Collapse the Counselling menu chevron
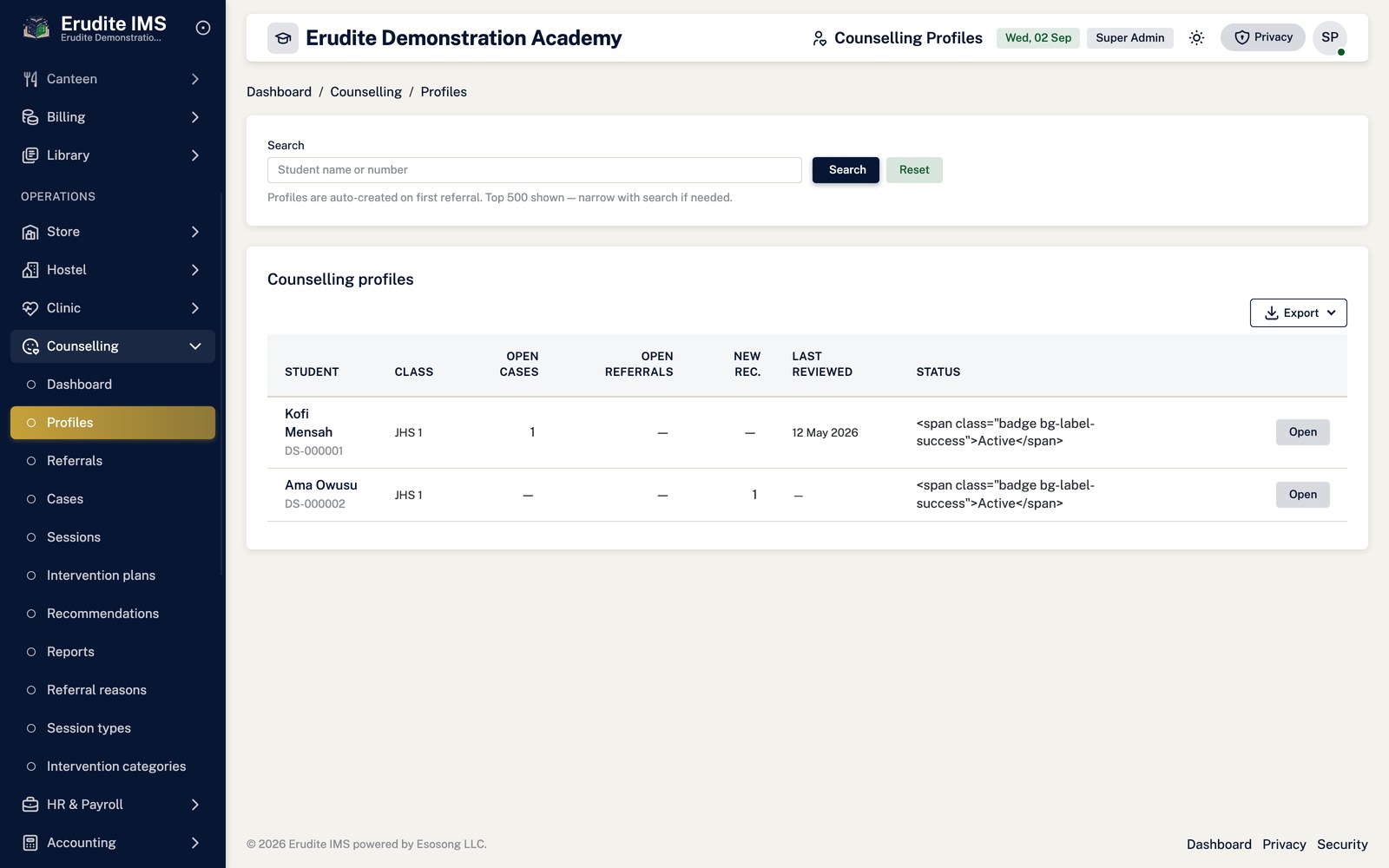Screen dimensions: 1389x868 (195, 346)
